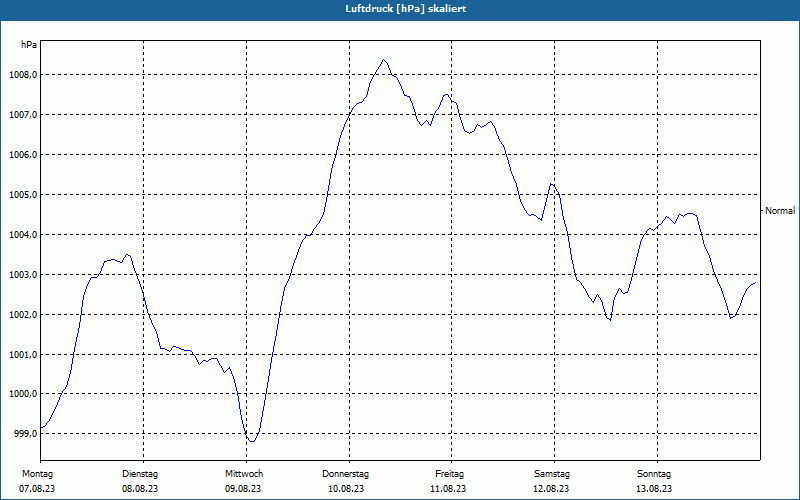Click the 1006,0 axis label
This screenshot has width=800, height=500.
point(23,155)
